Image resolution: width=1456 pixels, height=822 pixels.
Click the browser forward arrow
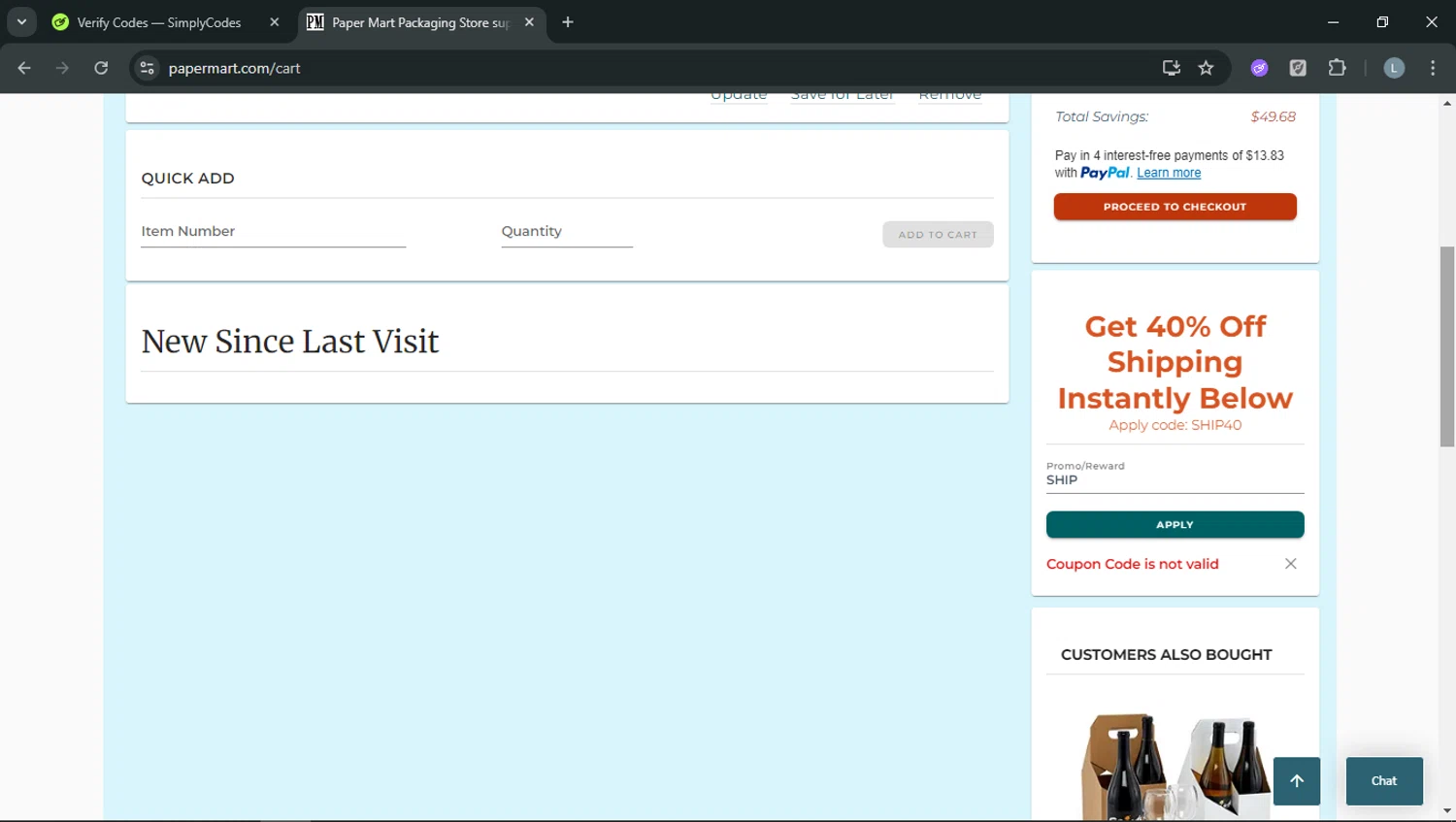coord(62,68)
